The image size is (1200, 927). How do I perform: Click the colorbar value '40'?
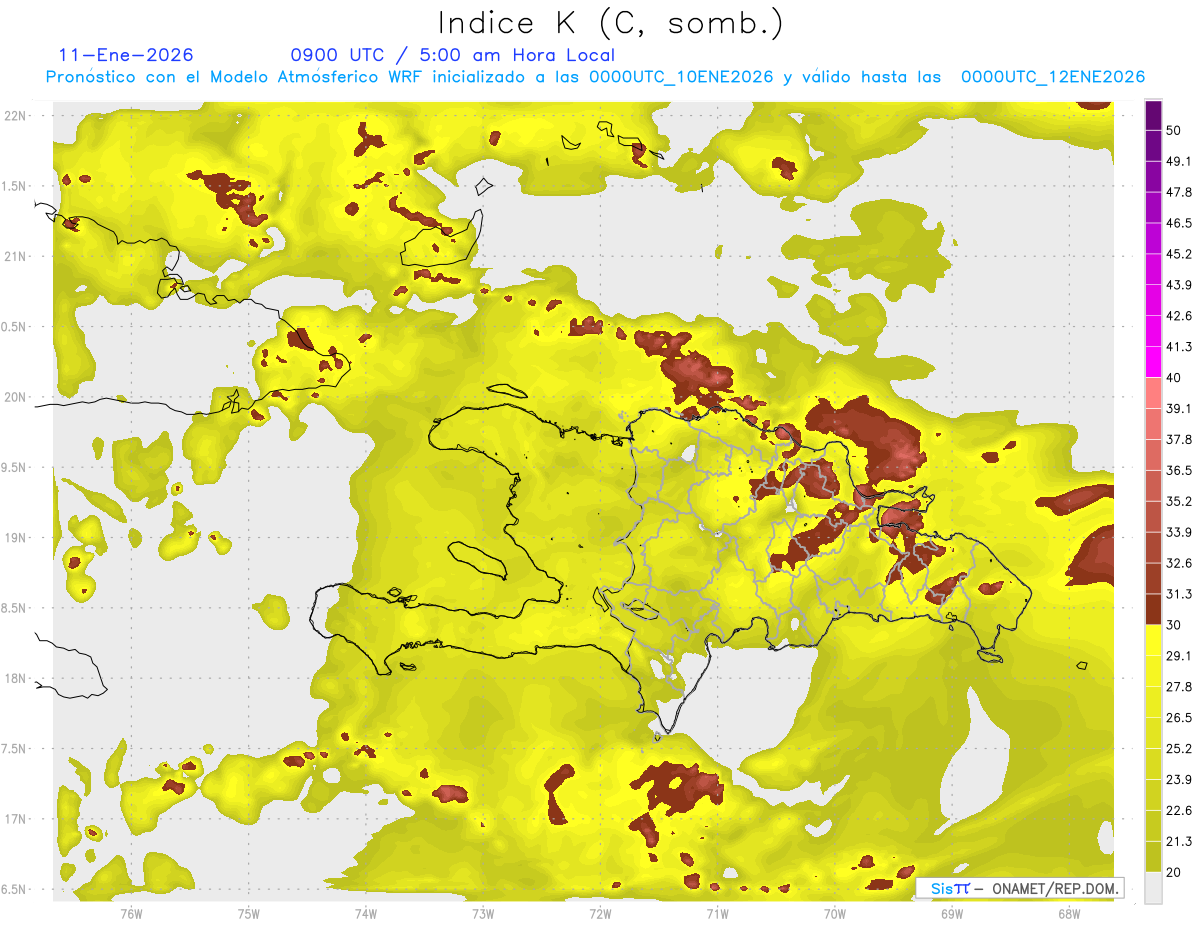click(x=1173, y=378)
